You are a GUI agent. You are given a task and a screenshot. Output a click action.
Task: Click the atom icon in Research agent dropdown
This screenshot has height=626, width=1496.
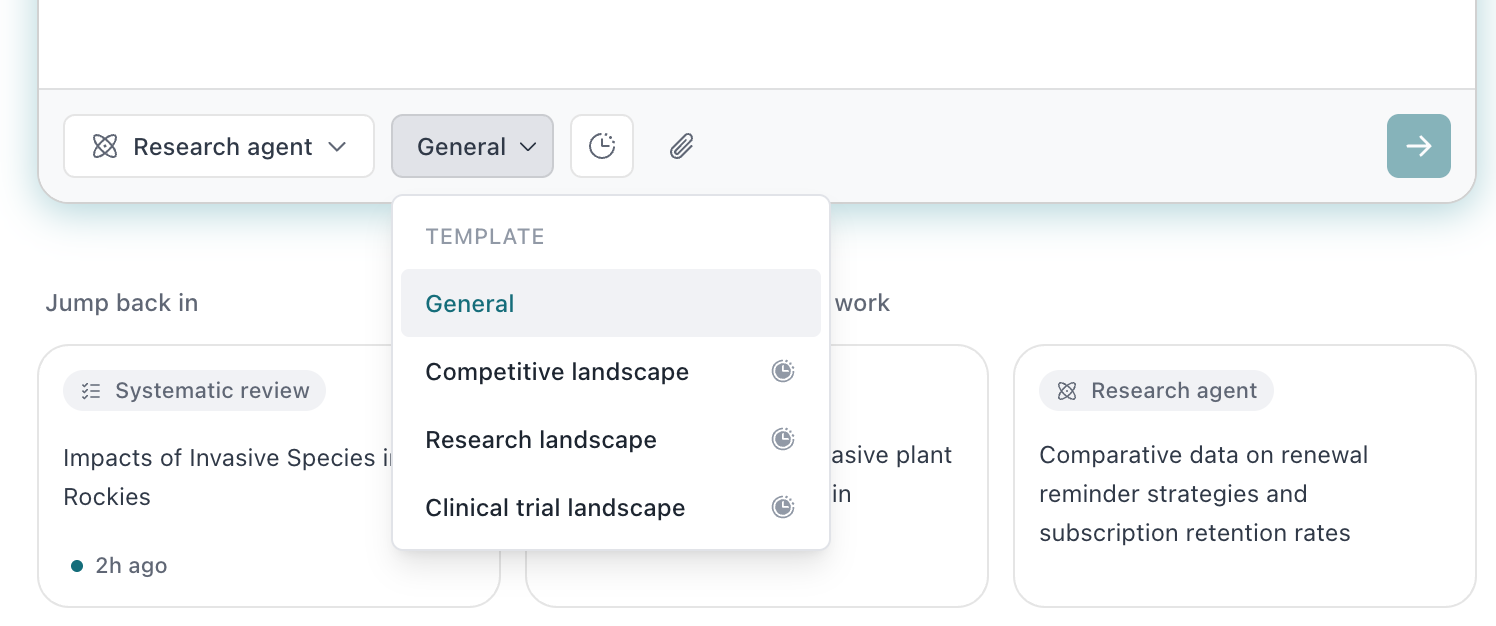tap(105, 147)
